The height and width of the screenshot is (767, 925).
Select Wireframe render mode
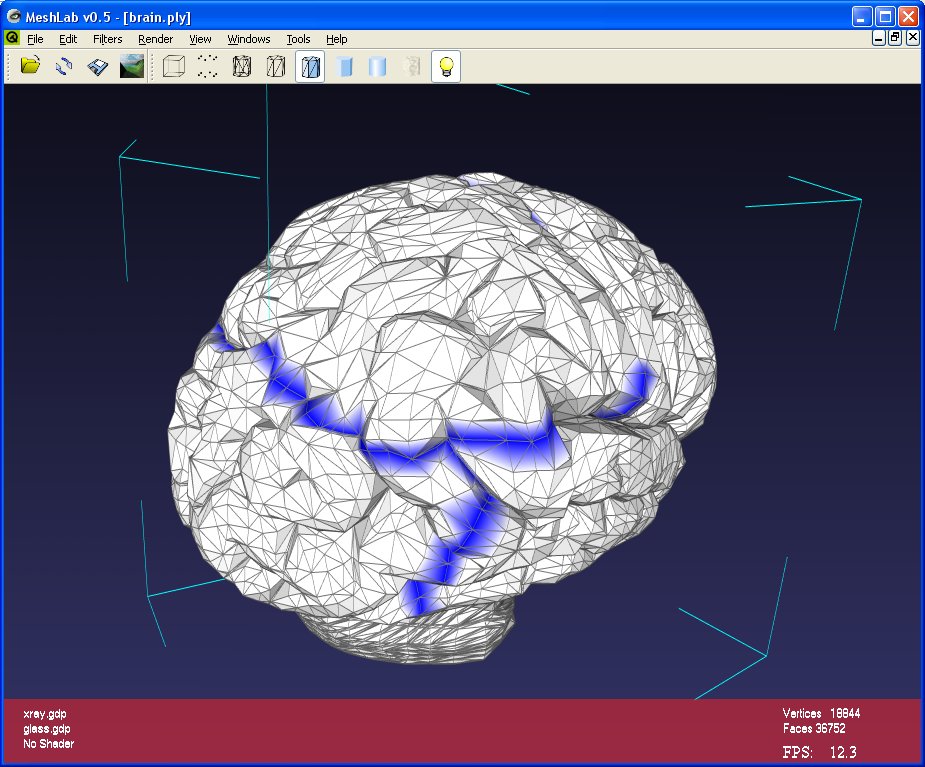click(x=242, y=67)
